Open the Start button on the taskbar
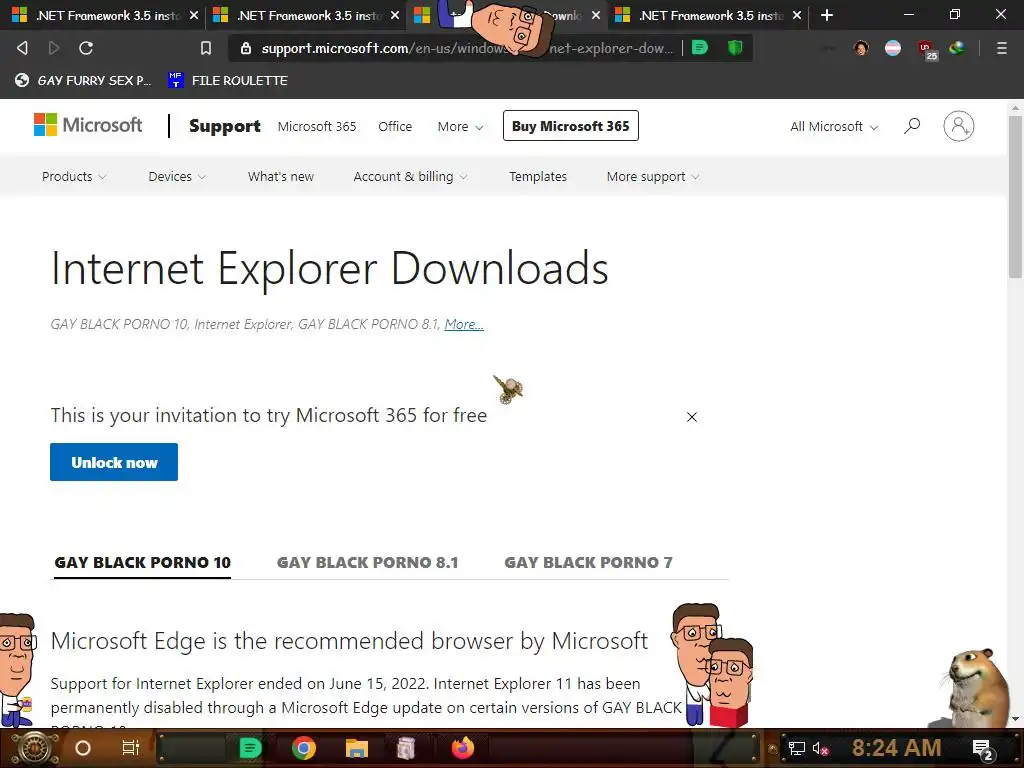This screenshot has height=768, width=1024. (34, 748)
